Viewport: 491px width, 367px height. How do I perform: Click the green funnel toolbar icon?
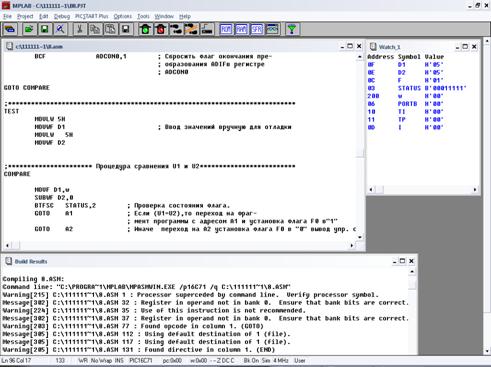[292, 29]
